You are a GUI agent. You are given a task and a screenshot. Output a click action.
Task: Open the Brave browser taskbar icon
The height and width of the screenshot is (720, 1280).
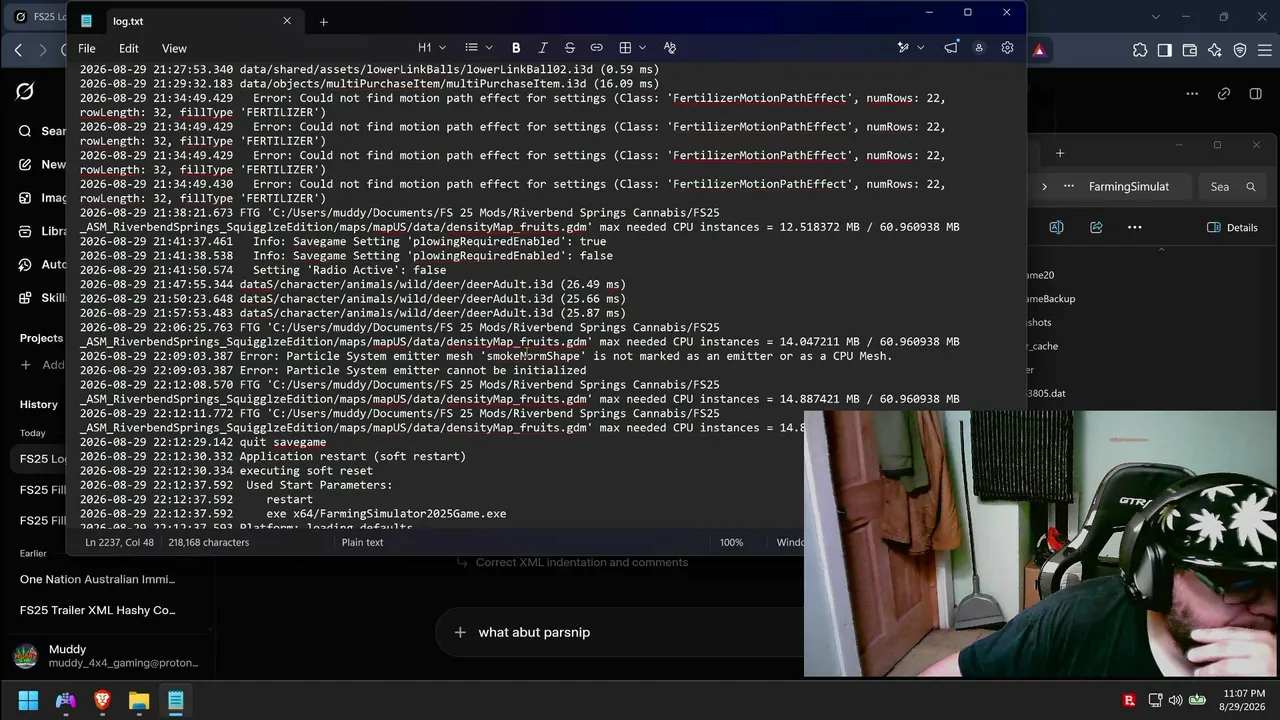pos(102,700)
